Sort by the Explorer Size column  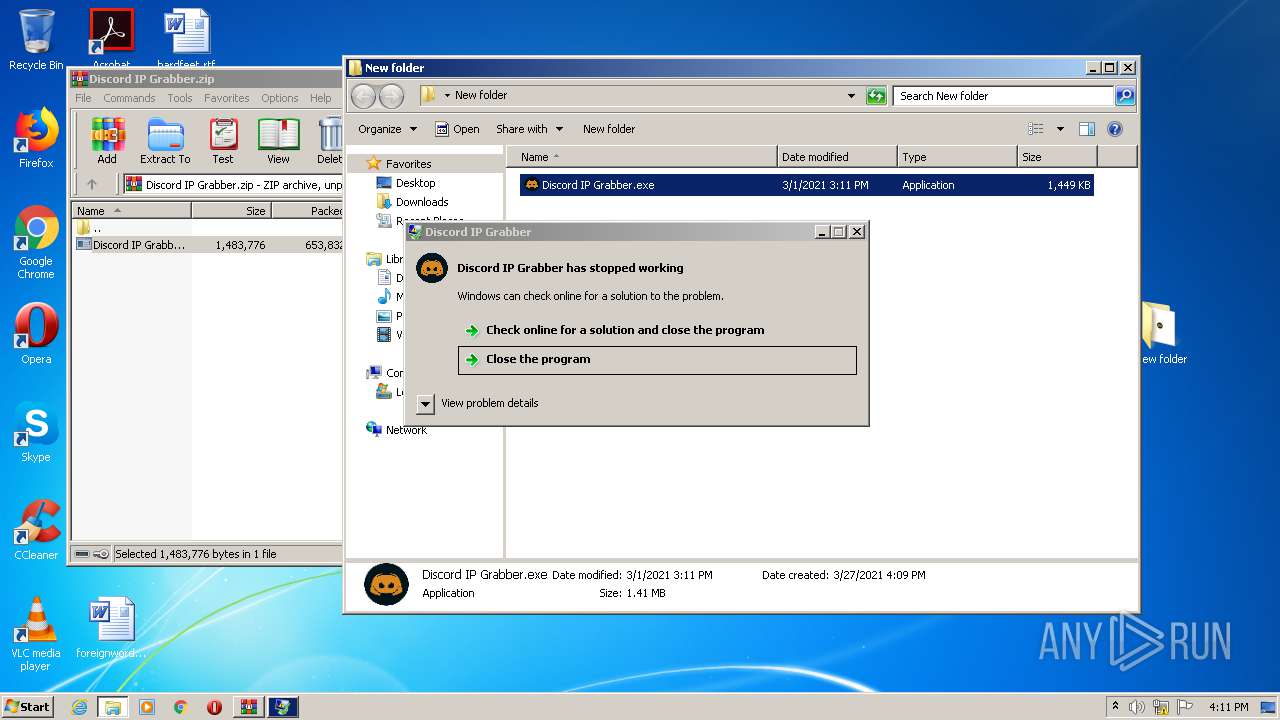coord(1057,157)
